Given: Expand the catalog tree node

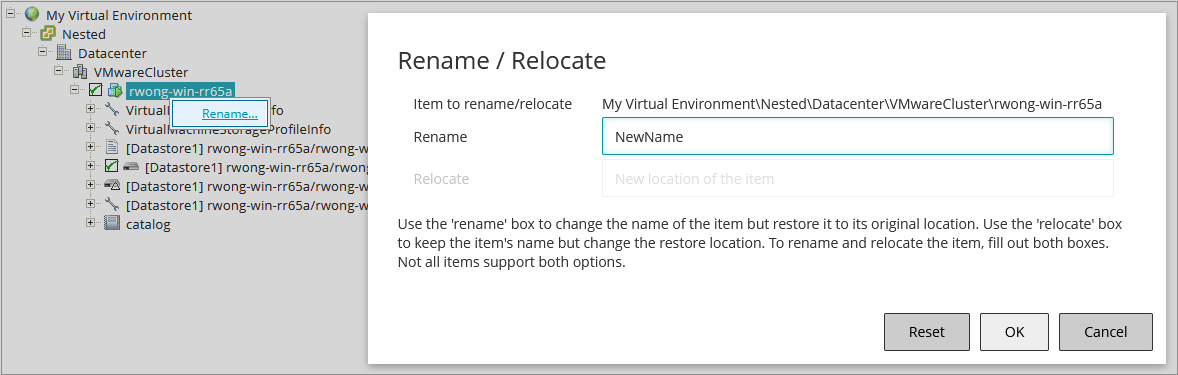Looking at the screenshot, I should click(x=91, y=223).
